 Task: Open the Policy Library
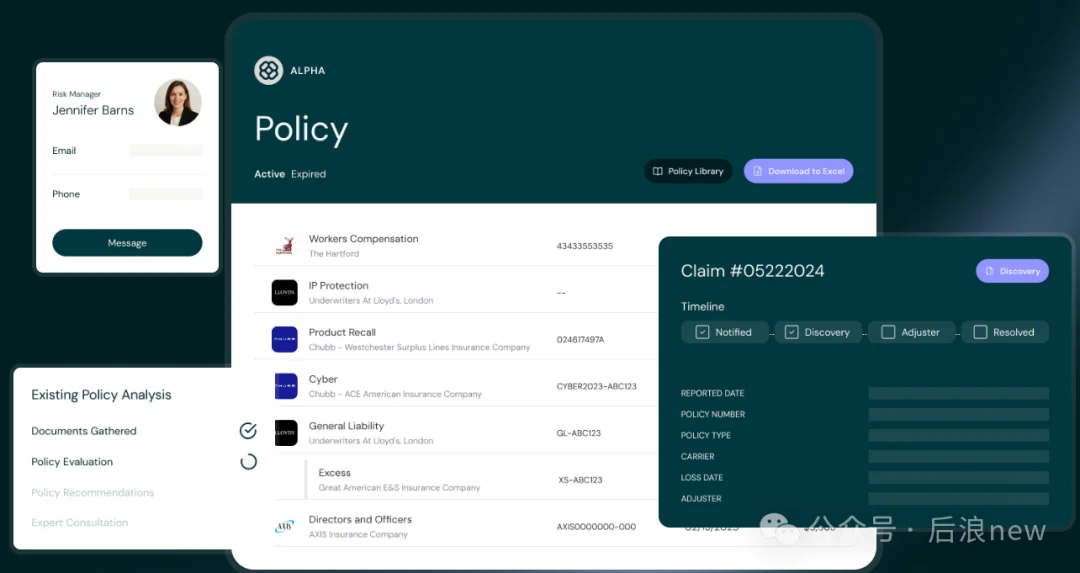point(688,171)
